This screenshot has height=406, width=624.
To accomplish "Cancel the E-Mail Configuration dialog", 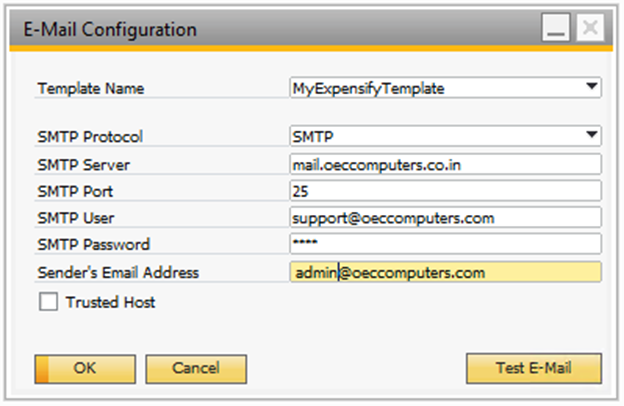I will [x=196, y=368].
